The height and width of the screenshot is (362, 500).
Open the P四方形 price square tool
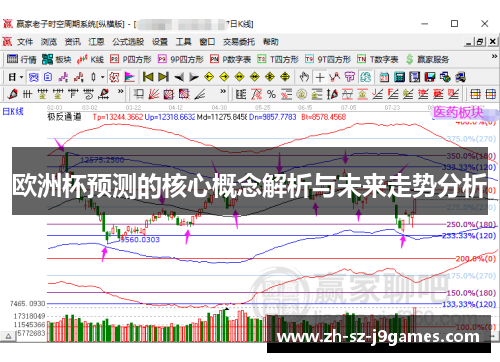[x=131, y=59]
